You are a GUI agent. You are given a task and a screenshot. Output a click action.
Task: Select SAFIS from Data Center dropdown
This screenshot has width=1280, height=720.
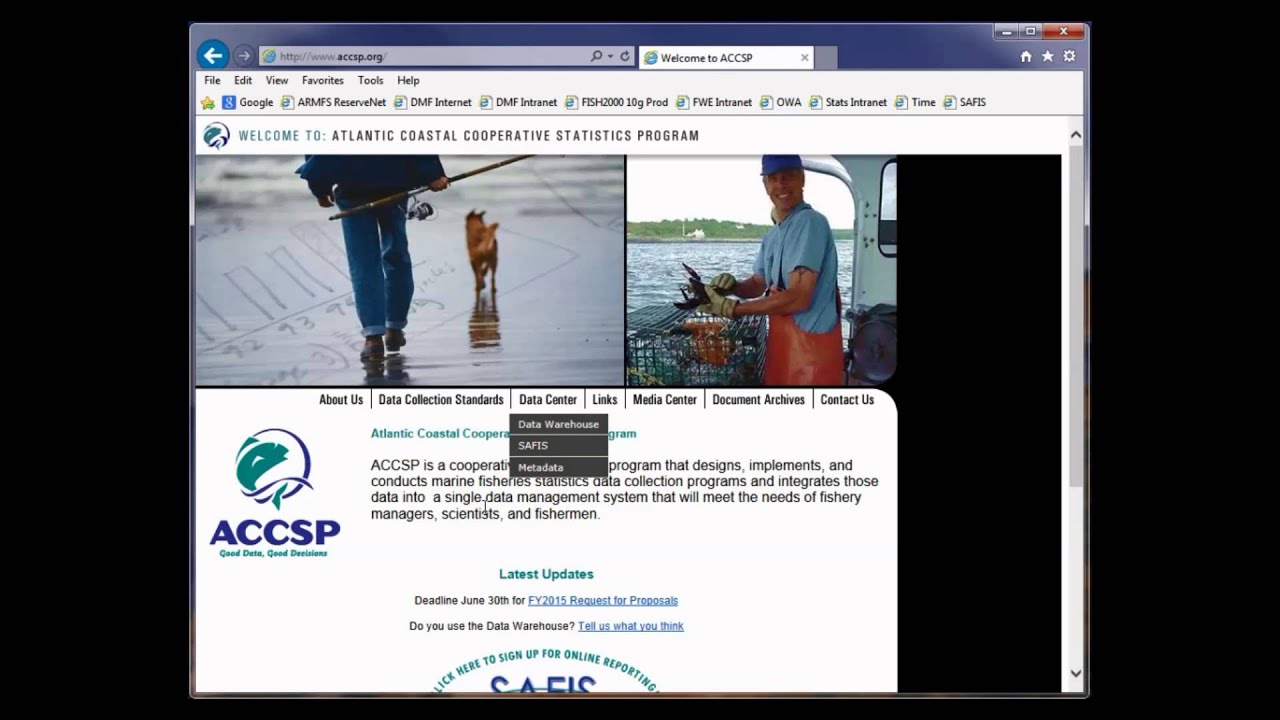(558, 446)
